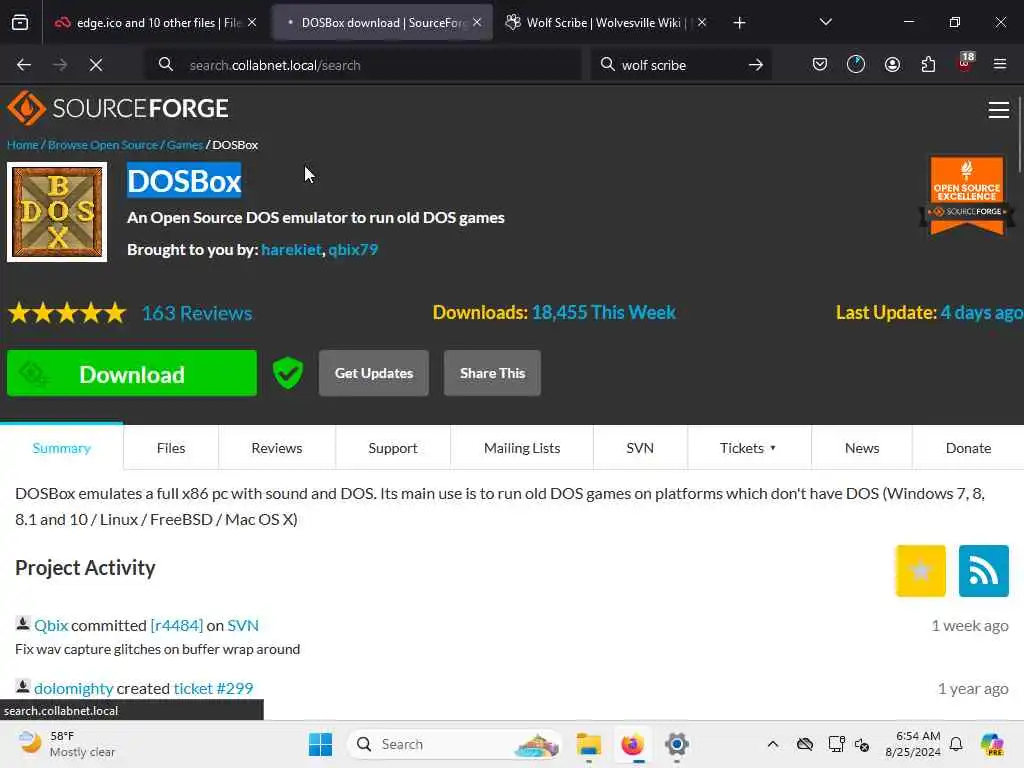Click the yellow star favorite button

(x=920, y=571)
